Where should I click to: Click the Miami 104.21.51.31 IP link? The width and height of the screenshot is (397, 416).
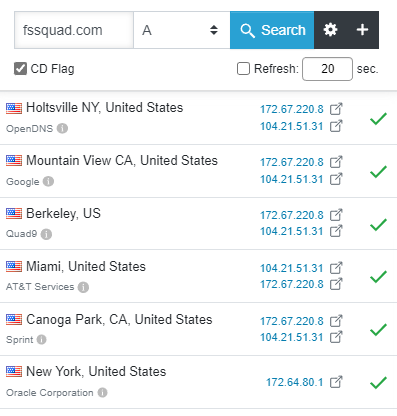(x=292, y=268)
